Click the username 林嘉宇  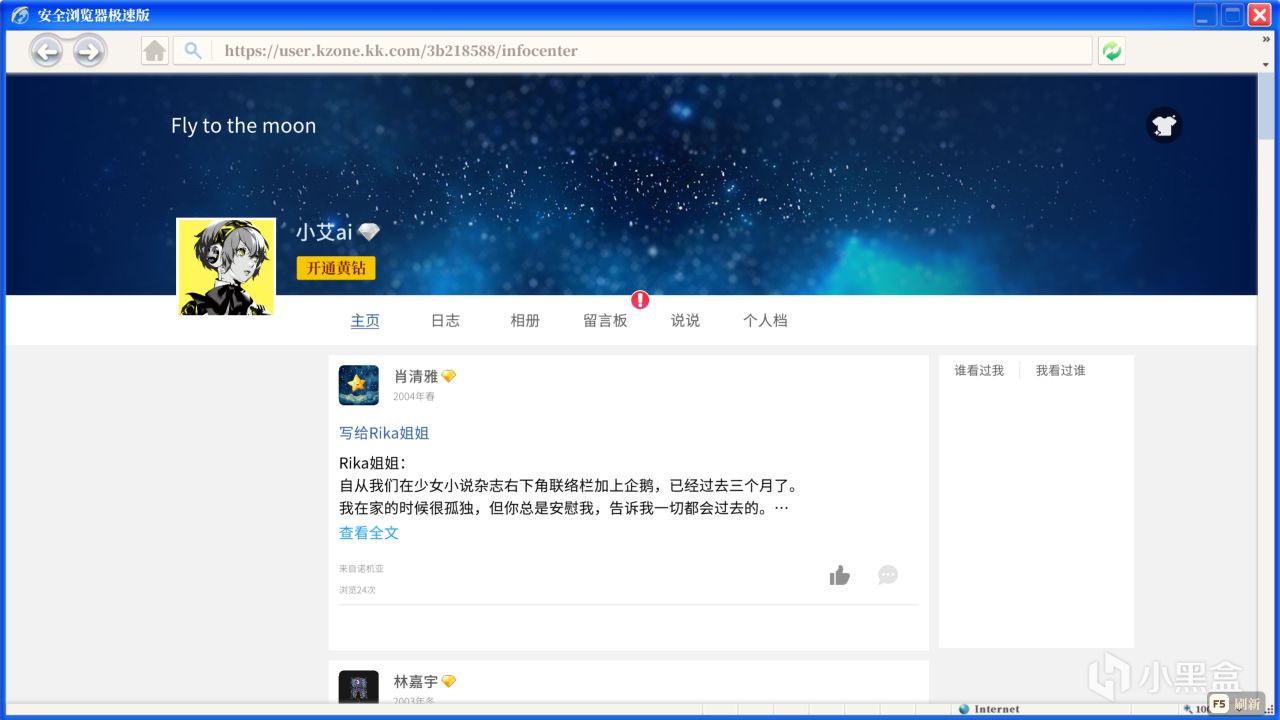[416, 681]
